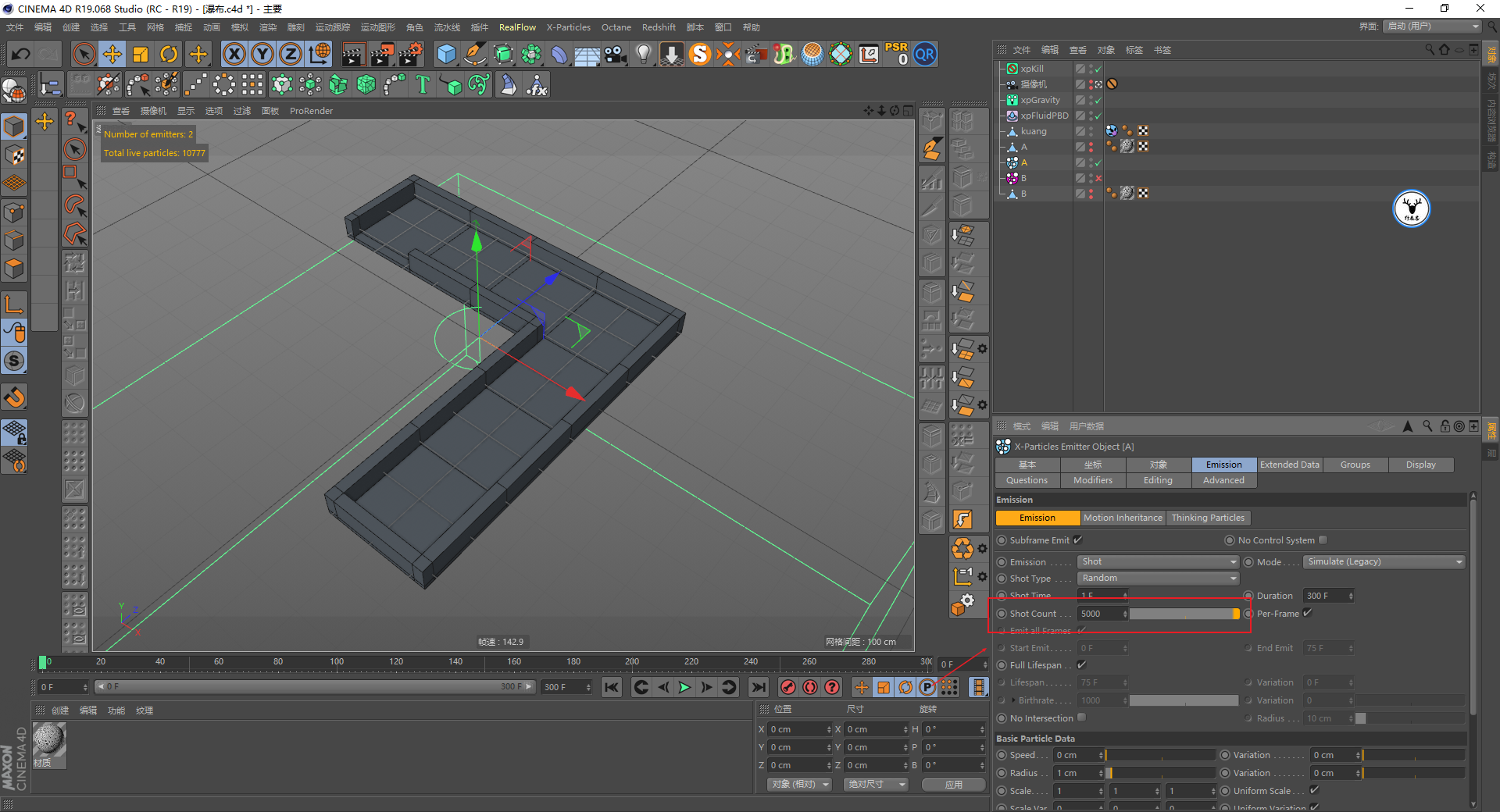Toggle the X axis lock icon
Image resolution: width=1500 pixels, height=812 pixels.
coord(234,54)
